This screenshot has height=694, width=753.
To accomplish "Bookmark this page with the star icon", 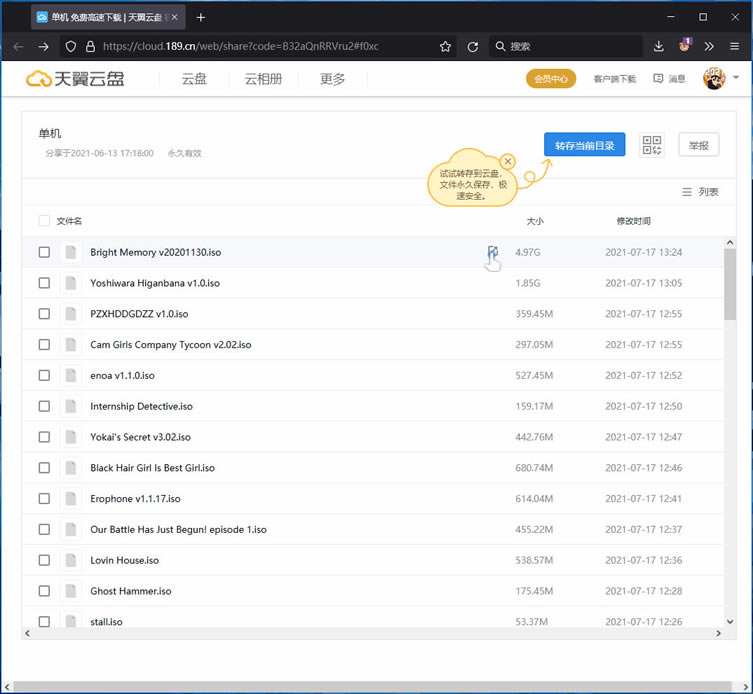I will pyautogui.click(x=445, y=47).
